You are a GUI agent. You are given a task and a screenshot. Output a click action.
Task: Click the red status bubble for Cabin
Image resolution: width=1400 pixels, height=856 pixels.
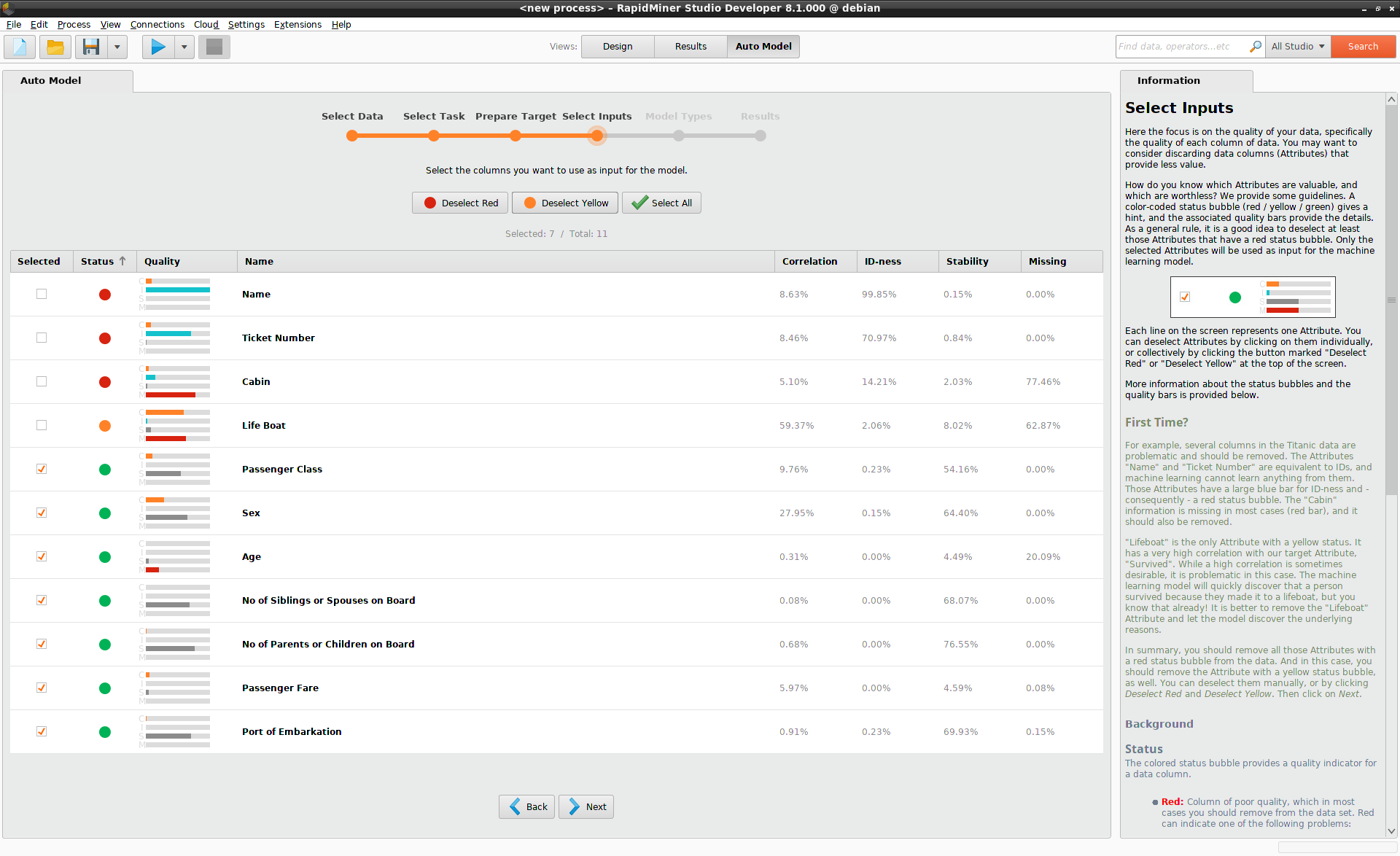pyautogui.click(x=104, y=381)
